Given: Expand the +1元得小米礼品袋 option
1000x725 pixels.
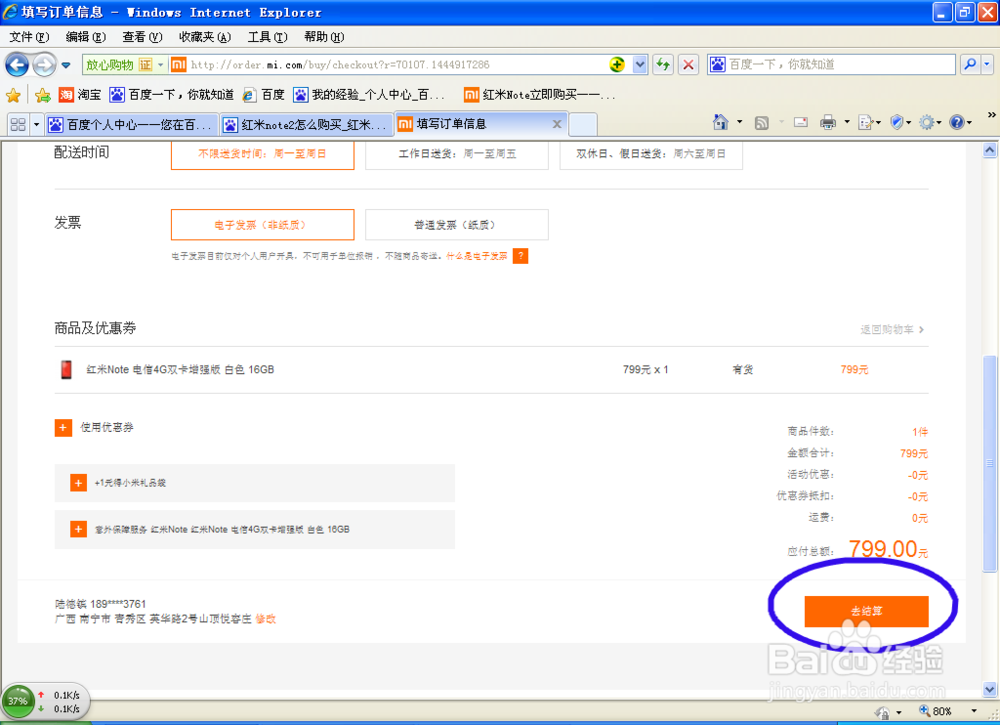Looking at the screenshot, I should (78, 483).
